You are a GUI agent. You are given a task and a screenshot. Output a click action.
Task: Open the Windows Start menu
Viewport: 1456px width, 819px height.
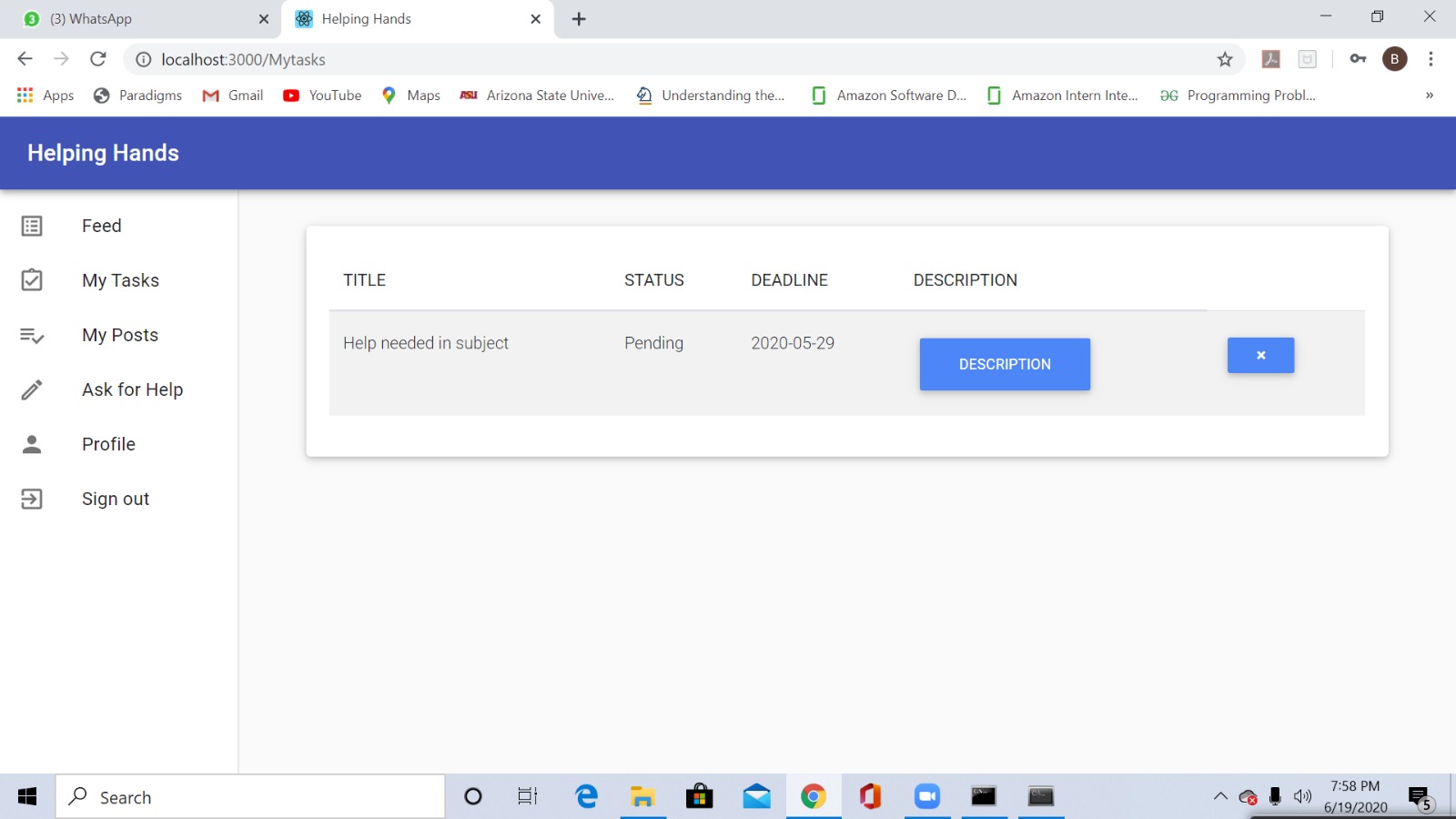(x=27, y=797)
